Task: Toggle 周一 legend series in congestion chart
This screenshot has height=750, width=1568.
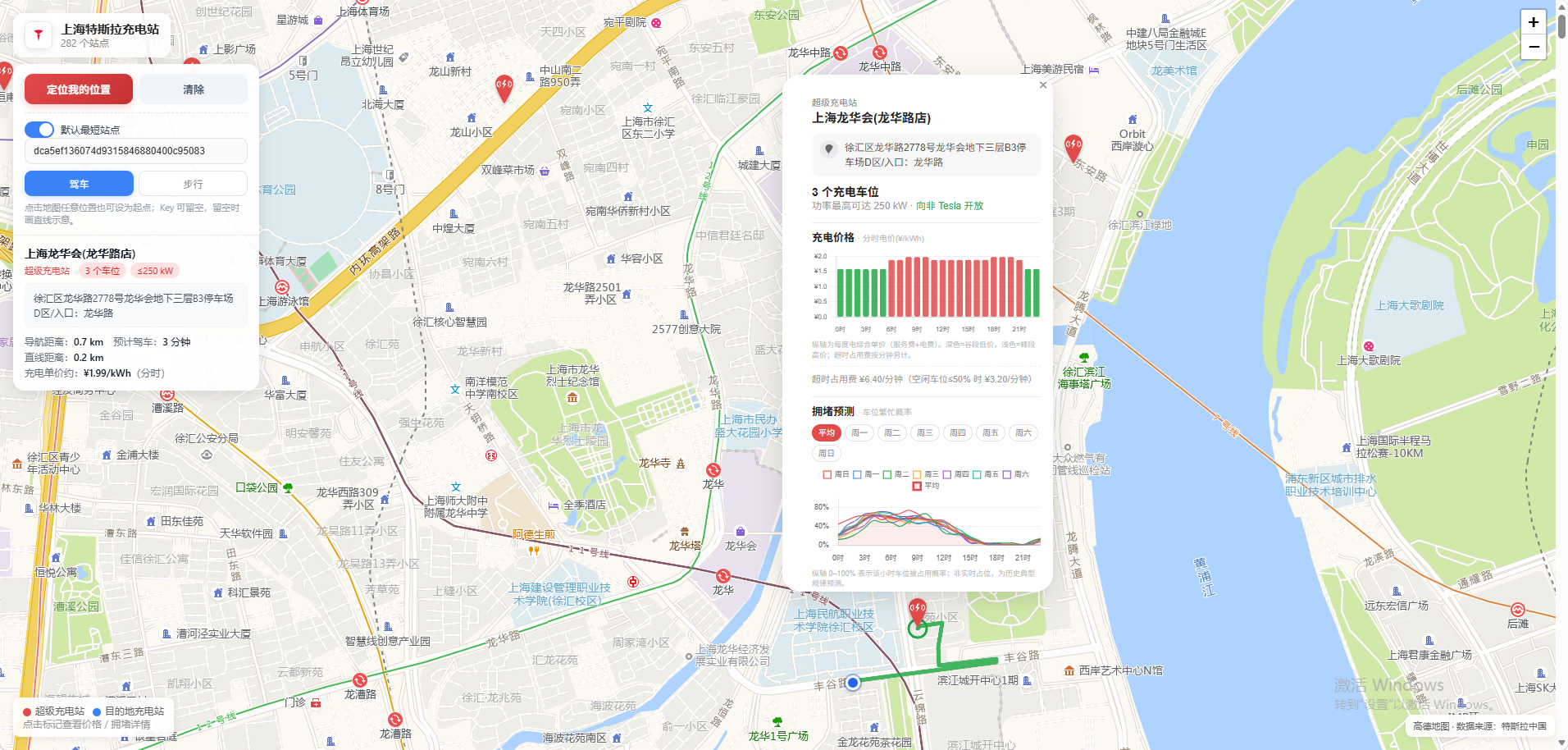Action: pos(866,474)
